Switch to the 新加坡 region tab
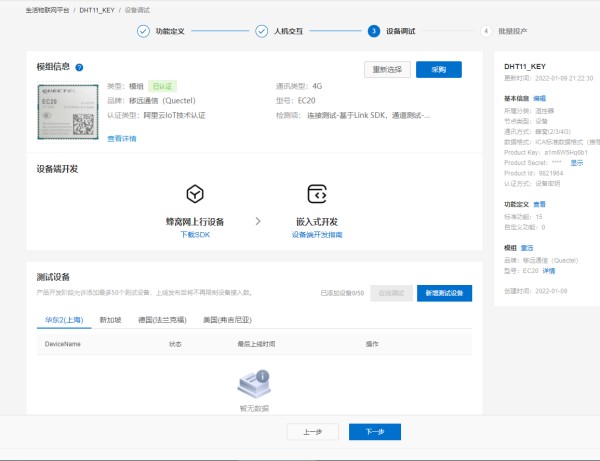The width and height of the screenshot is (600, 461). click(x=110, y=320)
